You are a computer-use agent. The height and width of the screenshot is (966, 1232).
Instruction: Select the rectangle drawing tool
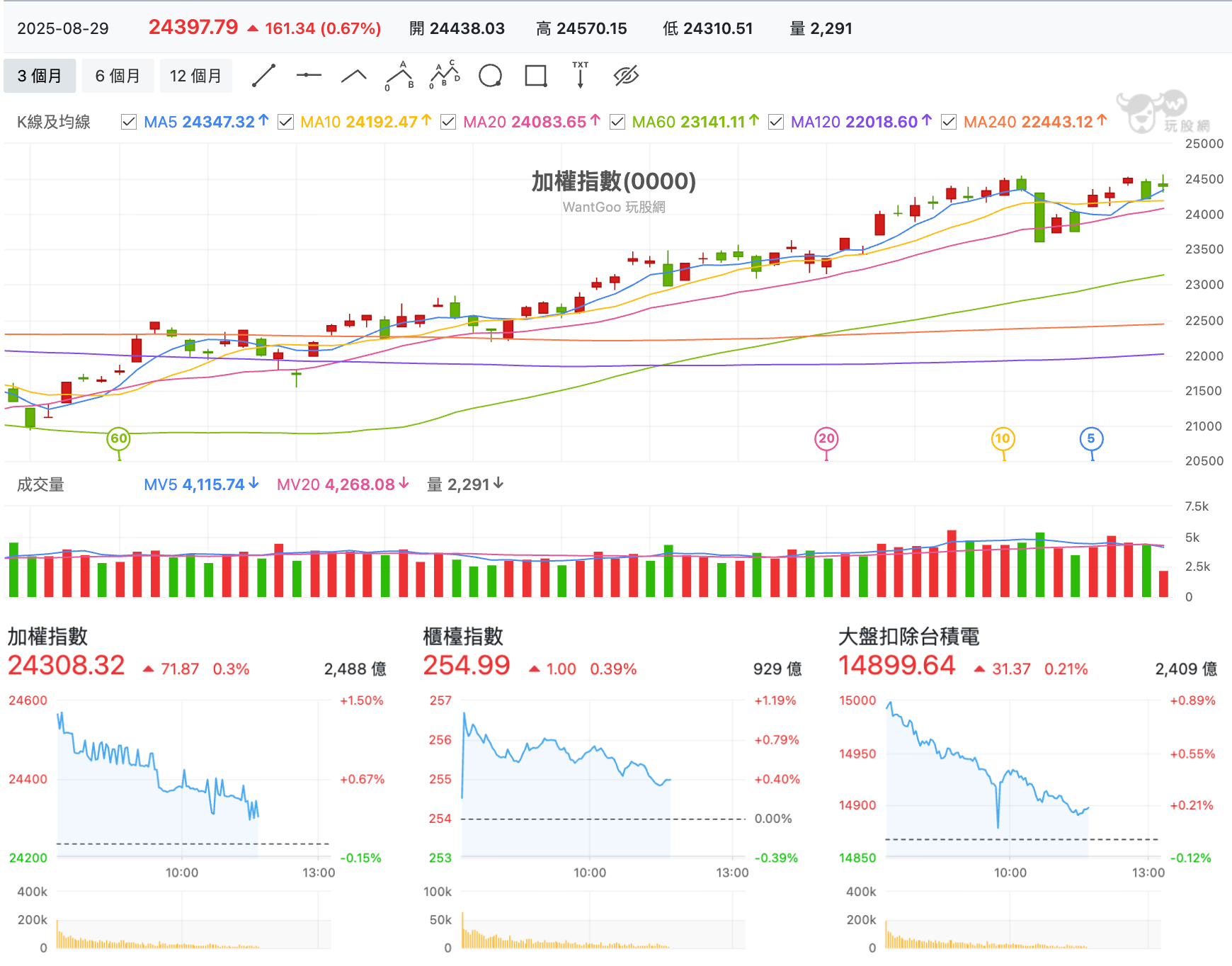coord(535,76)
